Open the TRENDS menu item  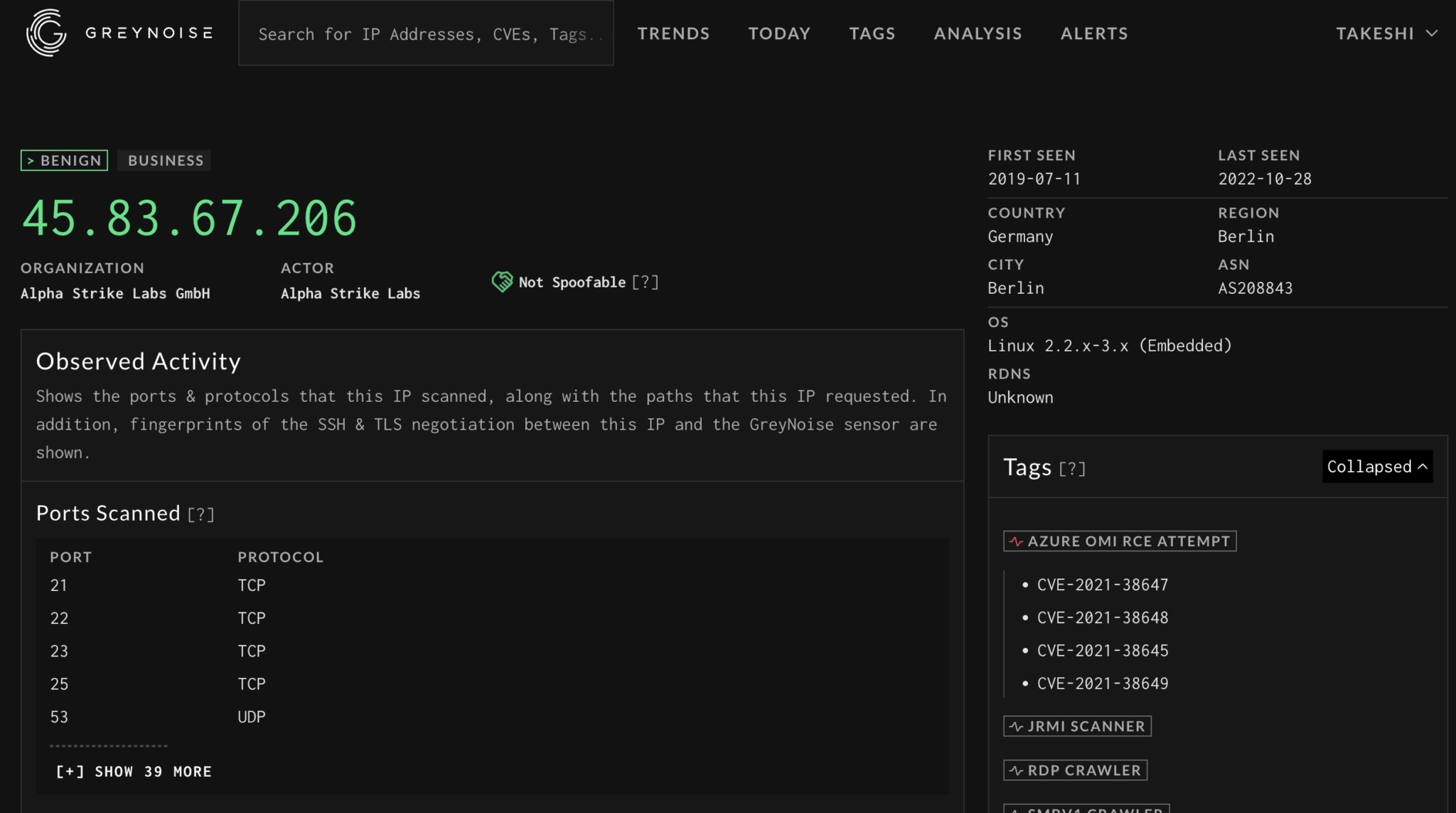[673, 33]
